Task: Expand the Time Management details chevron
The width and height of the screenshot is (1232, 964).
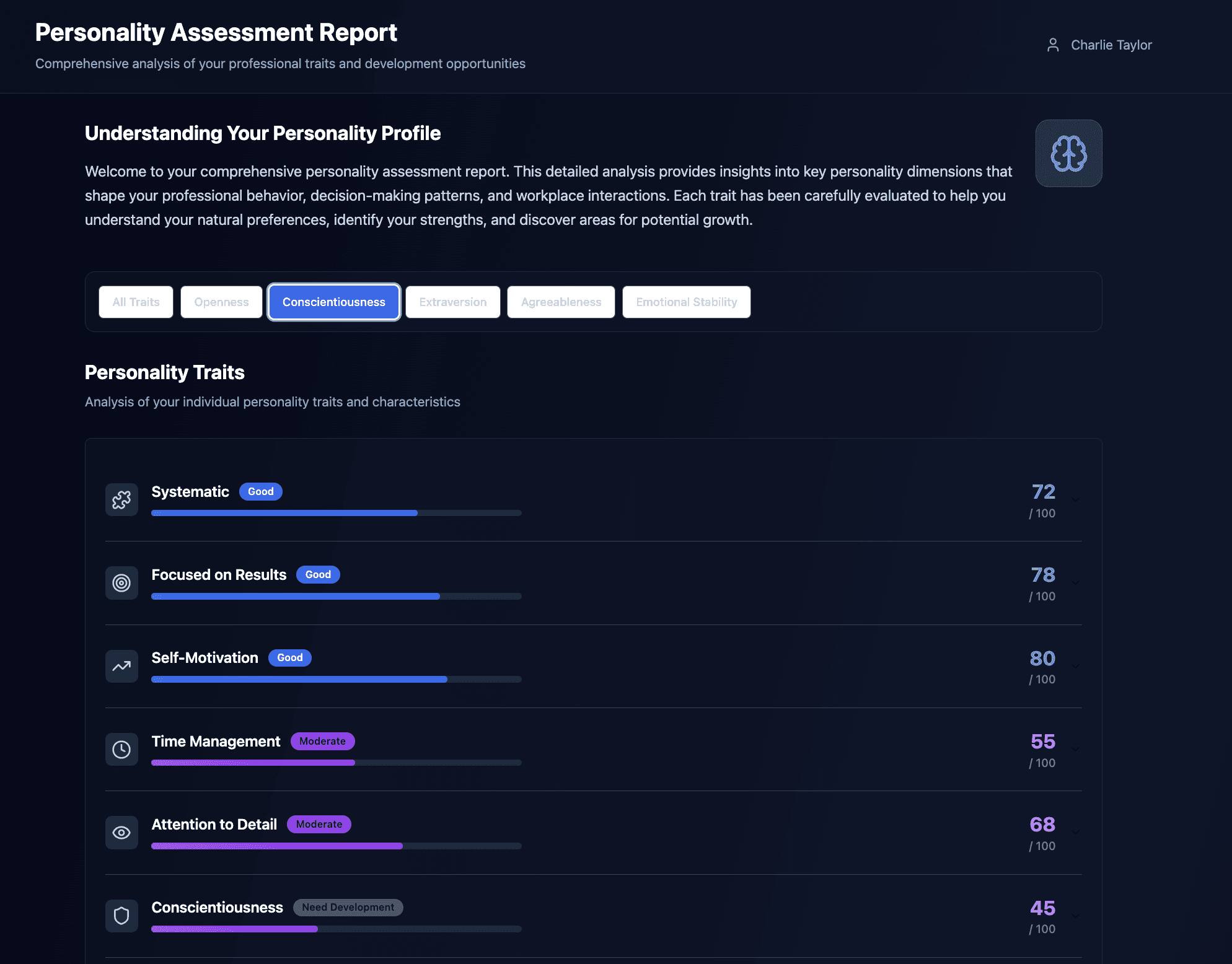Action: tap(1076, 750)
